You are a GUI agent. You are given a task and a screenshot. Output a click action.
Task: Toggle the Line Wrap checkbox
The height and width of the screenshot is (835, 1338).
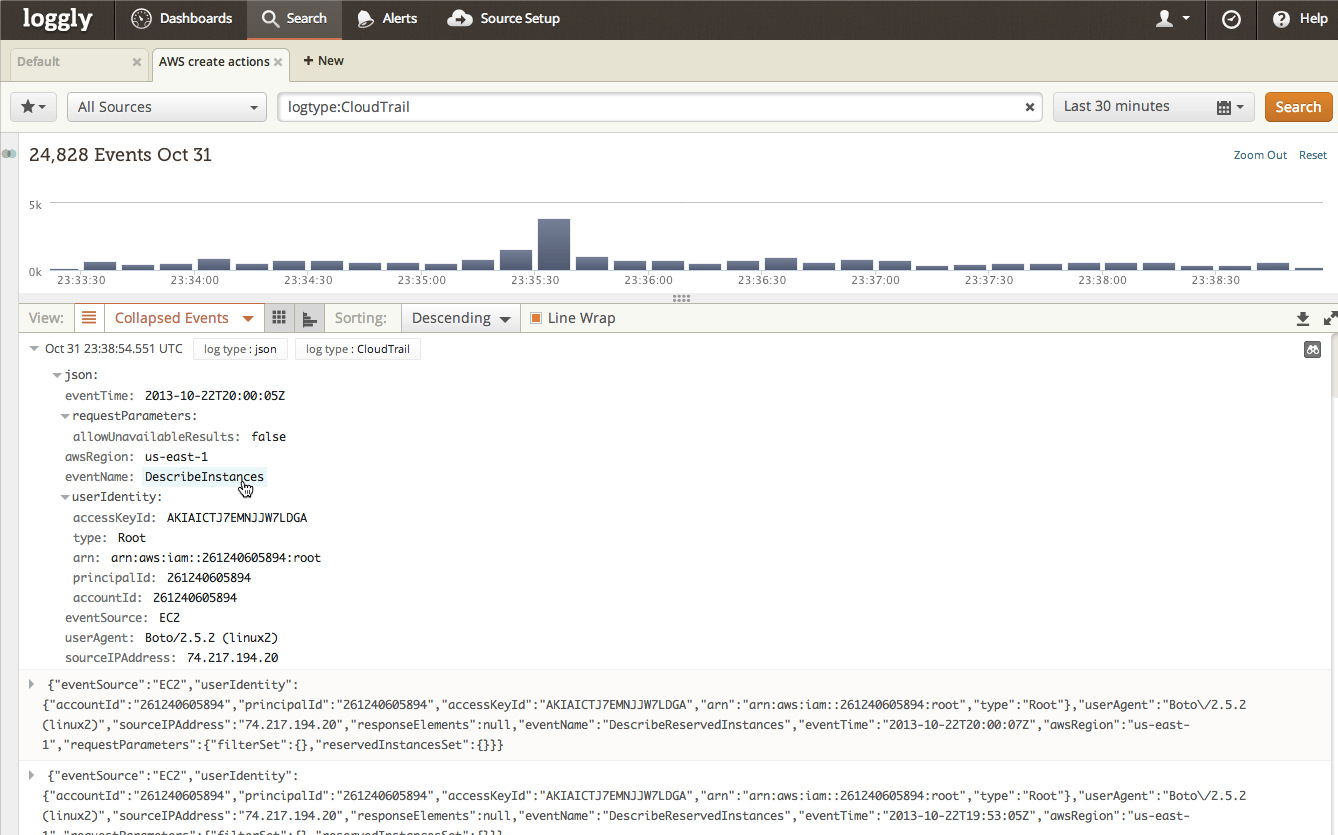[x=536, y=318]
